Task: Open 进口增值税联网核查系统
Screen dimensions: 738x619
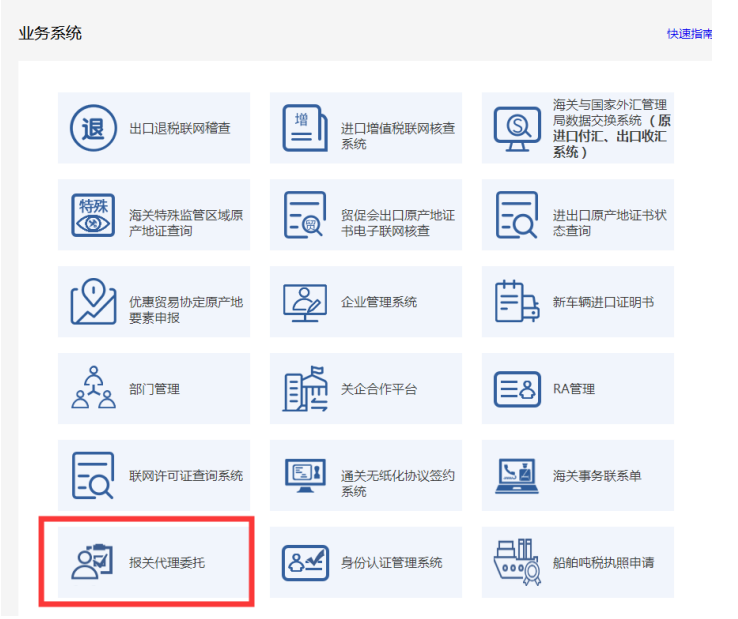Action: click(366, 128)
